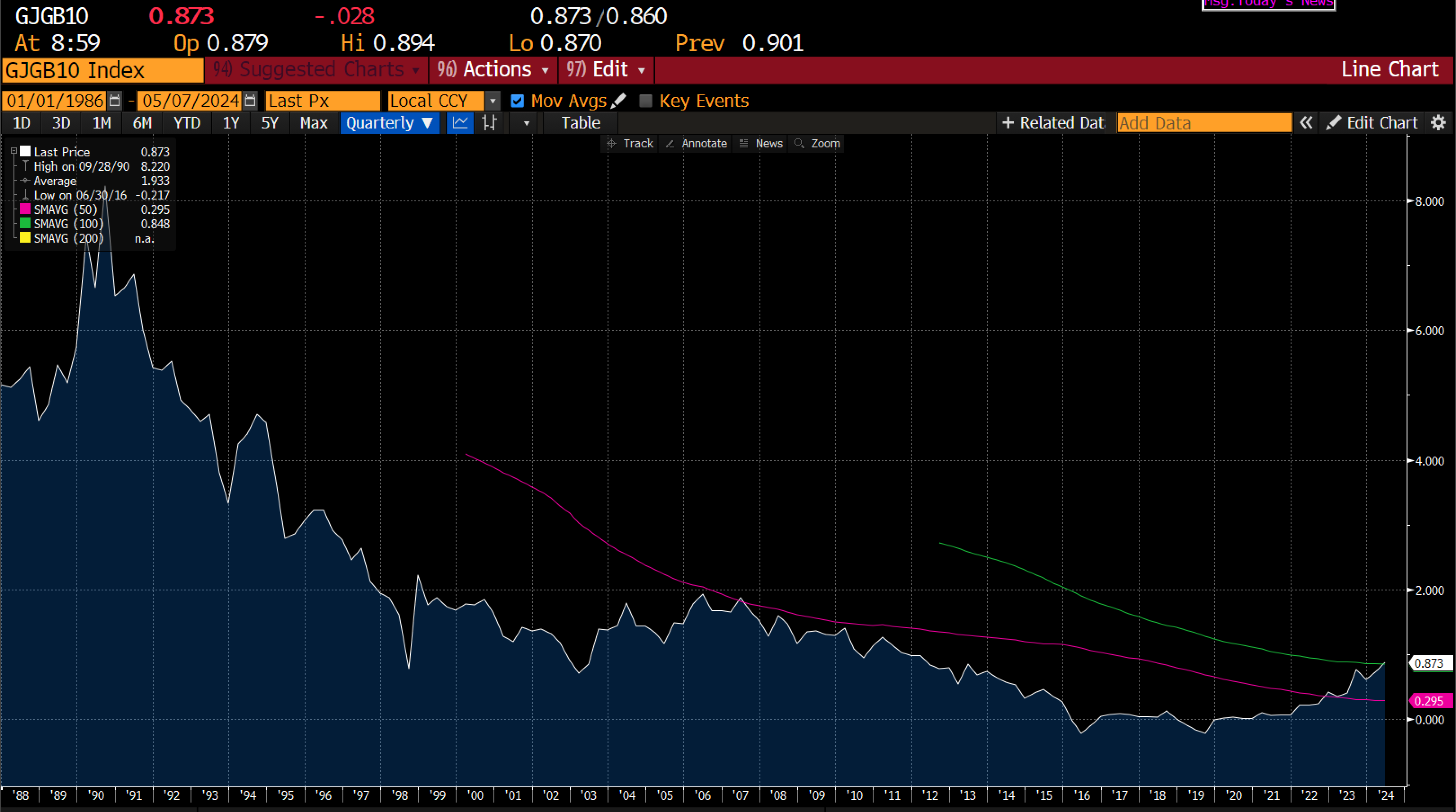Viewport: 1456px width, 812px height.
Task: Select the line chart type icon
Action: pyautogui.click(x=460, y=123)
